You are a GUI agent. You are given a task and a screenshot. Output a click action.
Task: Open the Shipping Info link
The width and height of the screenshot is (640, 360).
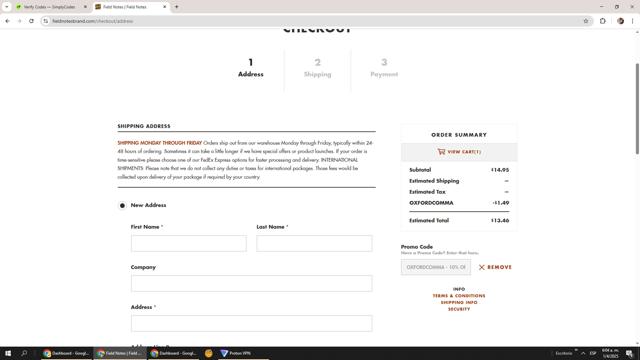click(x=459, y=302)
